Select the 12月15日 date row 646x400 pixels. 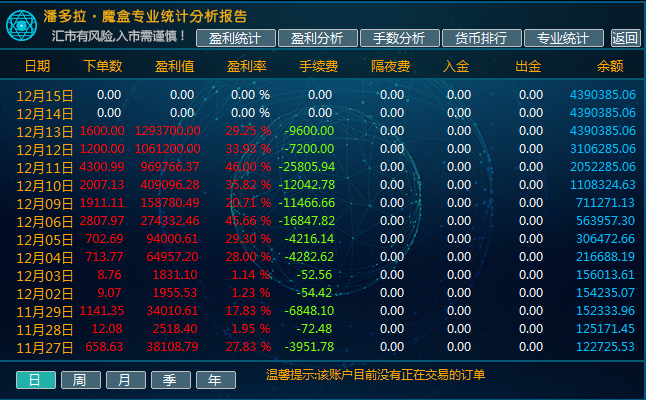(x=44, y=96)
